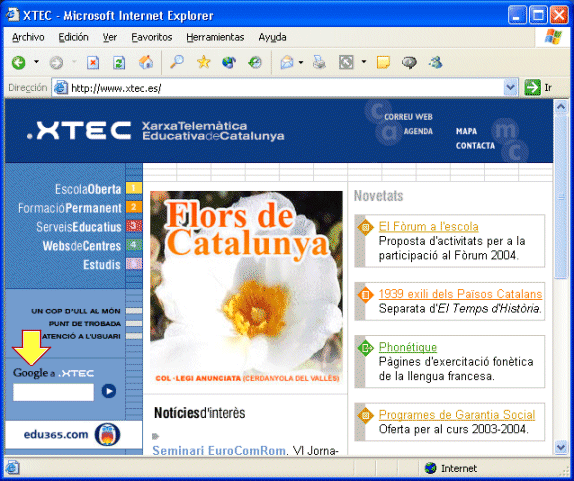Stop page loading with the Stop icon
The image size is (574, 481).
point(93,63)
